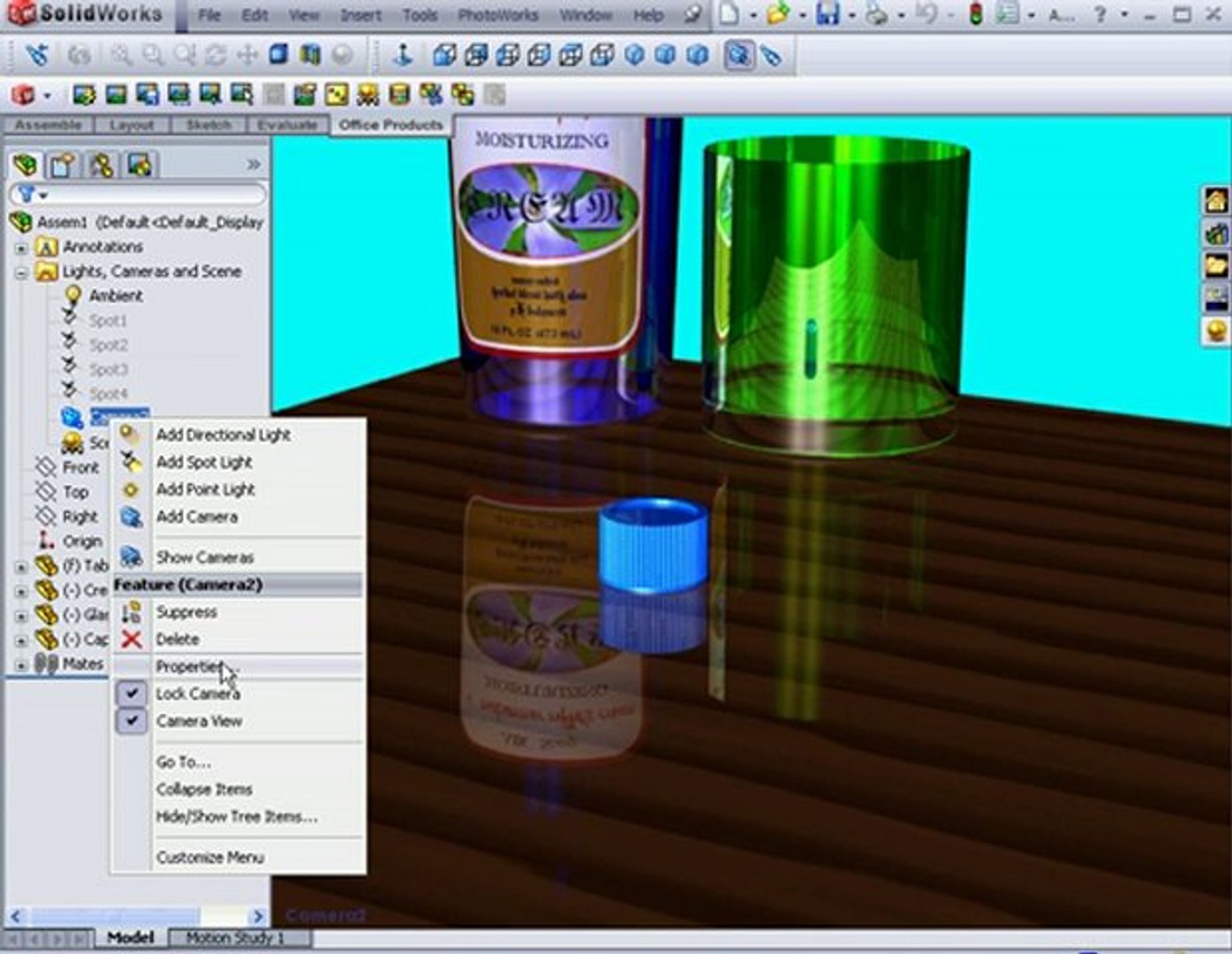1232x954 pixels.
Task: Click the Rebuild traffic light icon
Action: coord(975,14)
